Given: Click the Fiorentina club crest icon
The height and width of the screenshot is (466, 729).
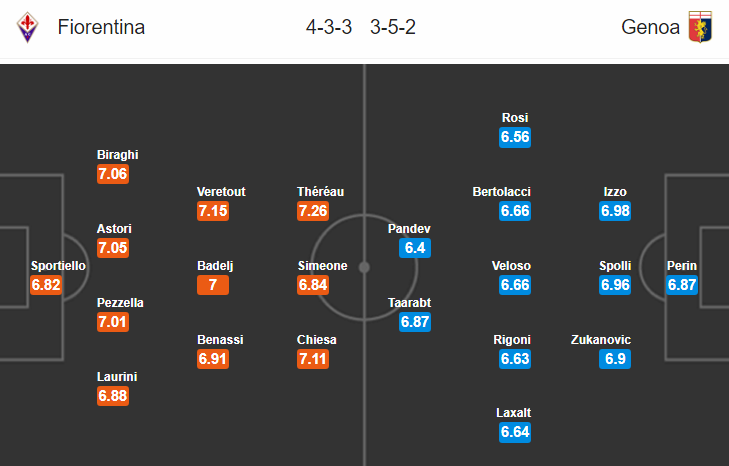Looking at the screenshot, I should tap(27, 27).
